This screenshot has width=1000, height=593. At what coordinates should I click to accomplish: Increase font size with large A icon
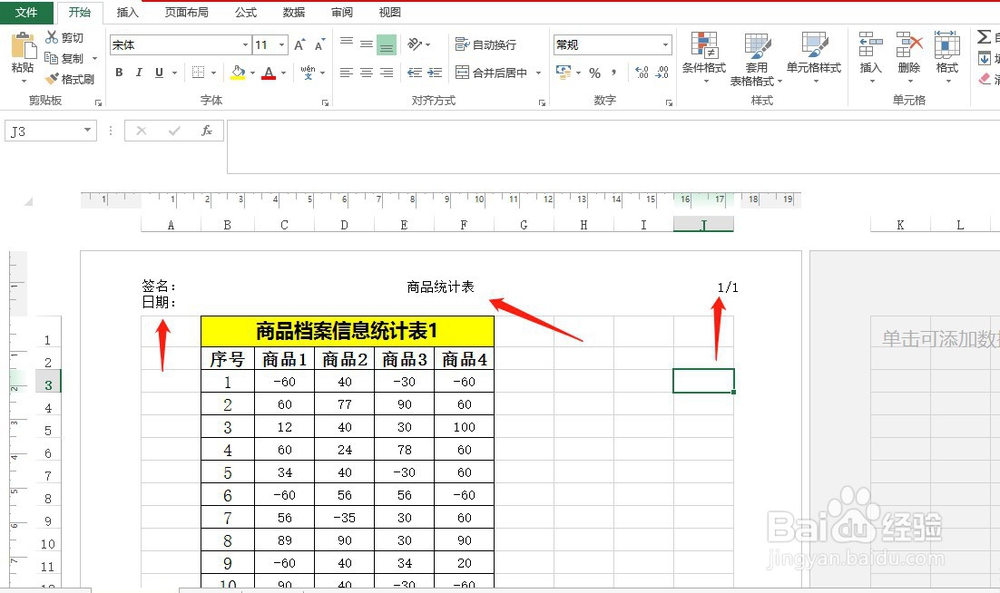tap(299, 45)
